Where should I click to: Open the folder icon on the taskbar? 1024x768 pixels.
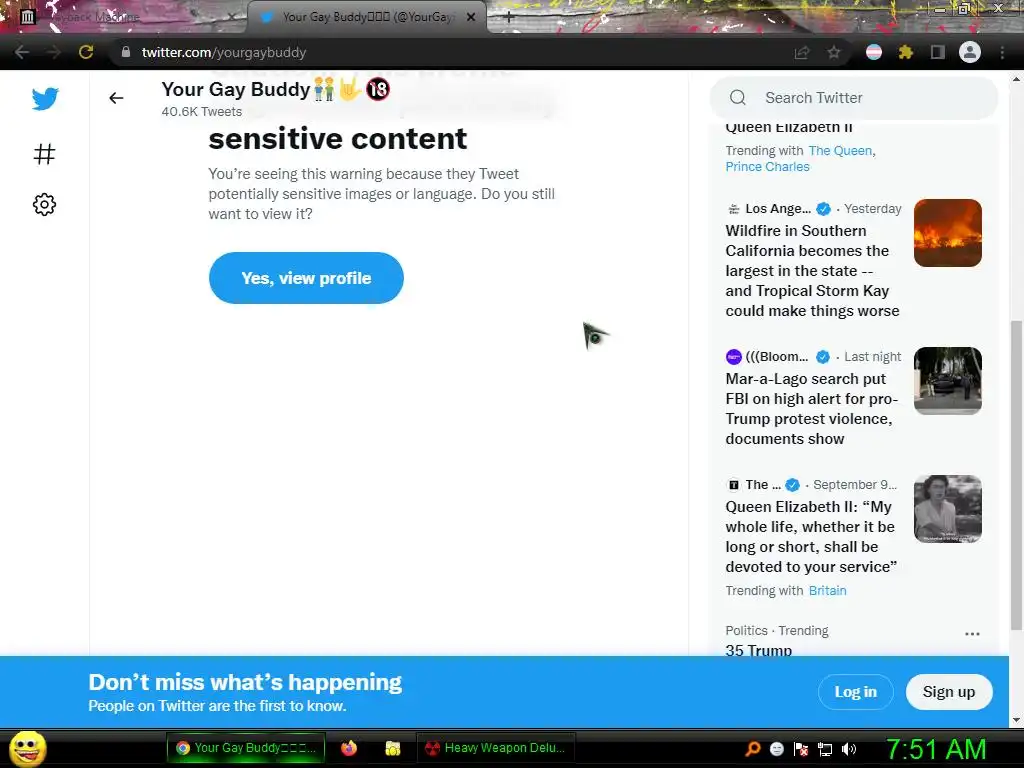pos(392,748)
